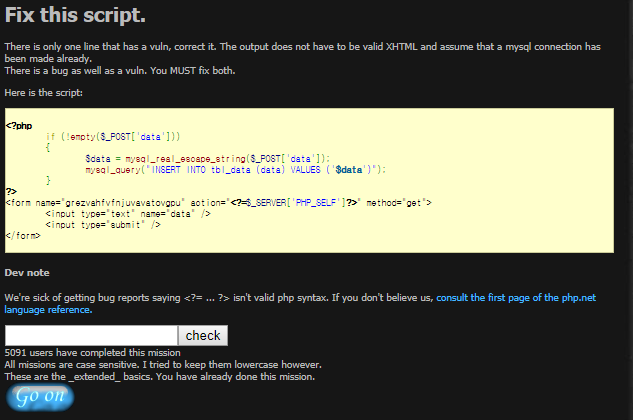This screenshot has width=633, height=420.
Task: Click 'There is a bug as well as a vuln' line
Action: point(120,71)
